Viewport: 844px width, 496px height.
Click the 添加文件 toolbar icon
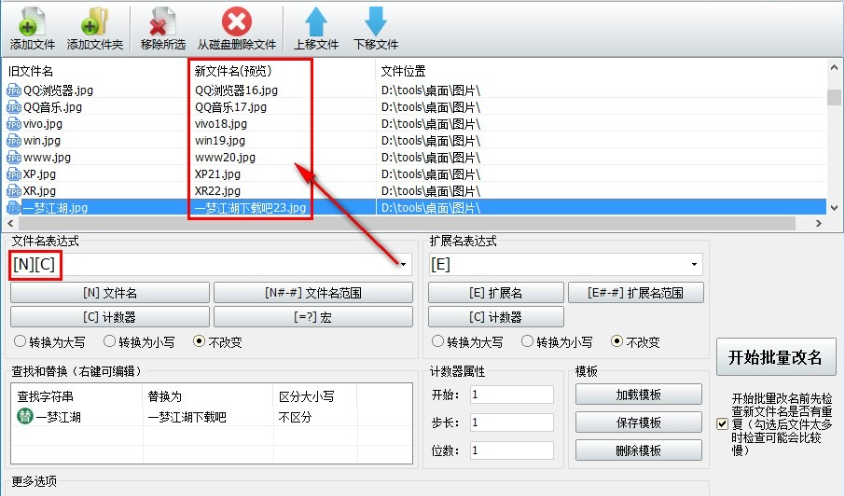[x=32, y=22]
